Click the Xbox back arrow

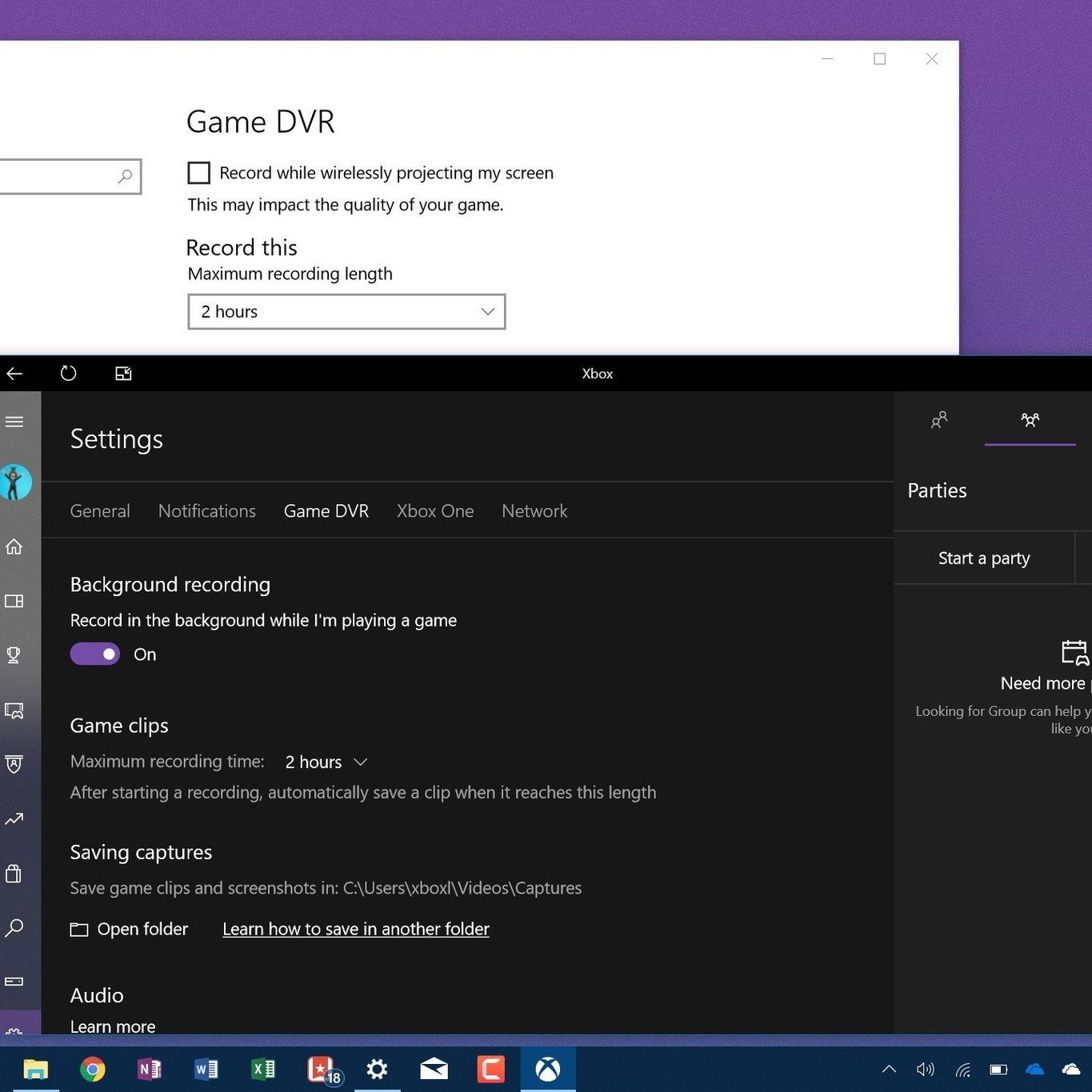click(14, 374)
